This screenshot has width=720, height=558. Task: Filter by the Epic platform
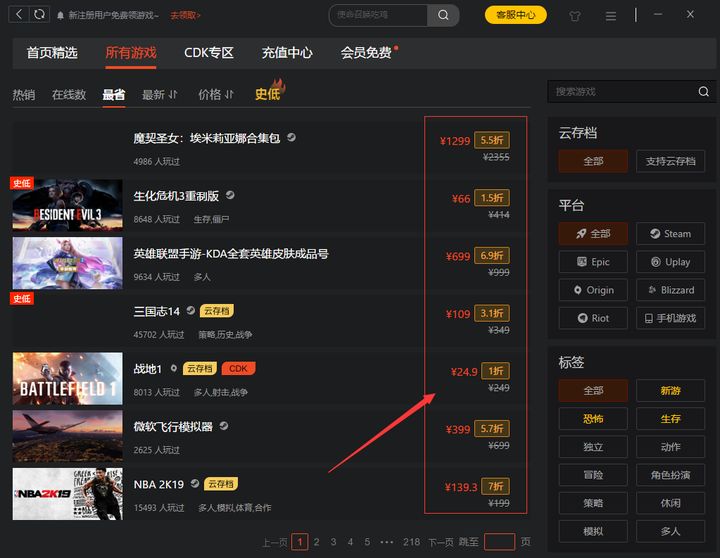point(593,262)
